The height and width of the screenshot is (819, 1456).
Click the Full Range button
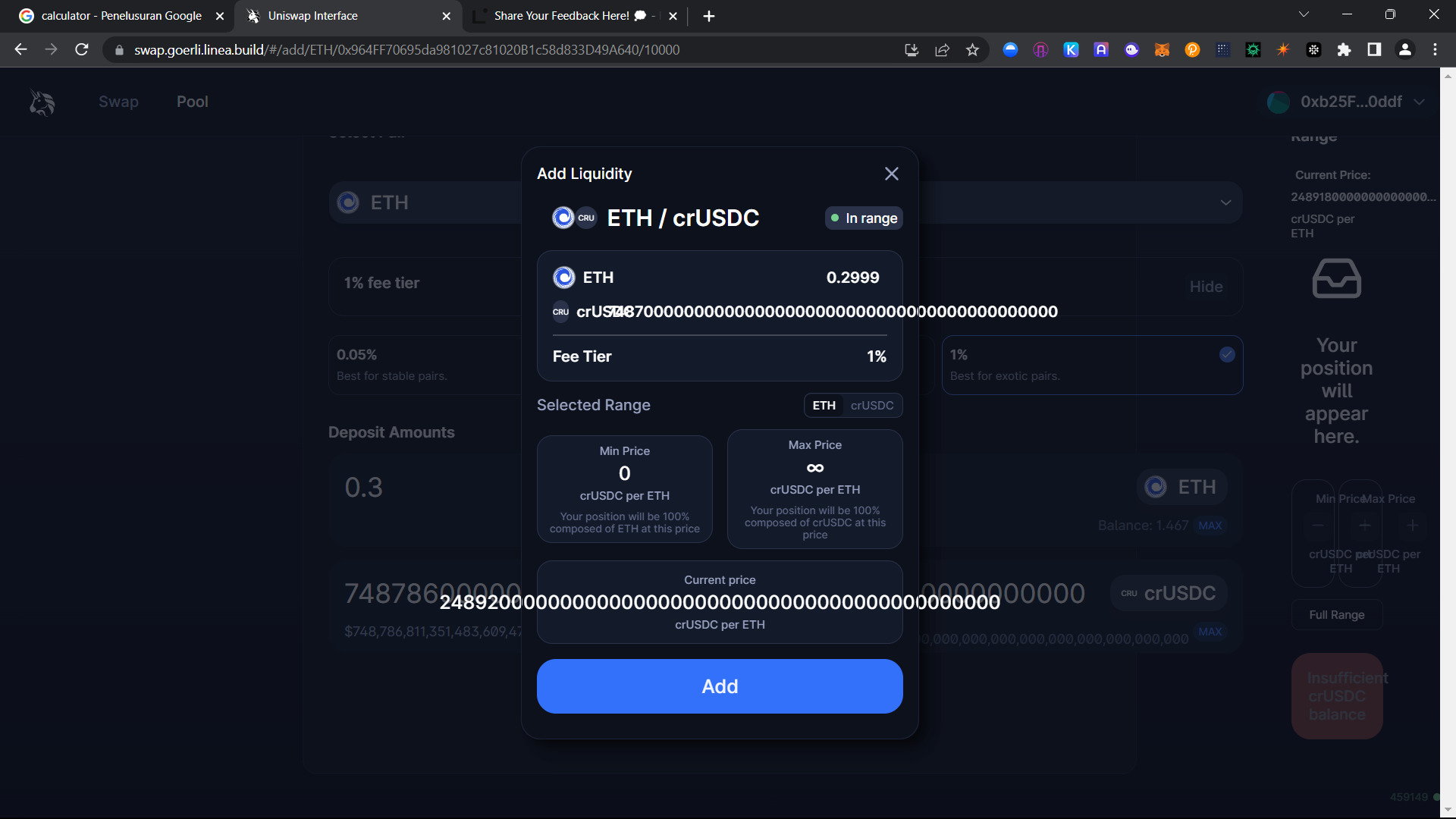click(1336, 615)
